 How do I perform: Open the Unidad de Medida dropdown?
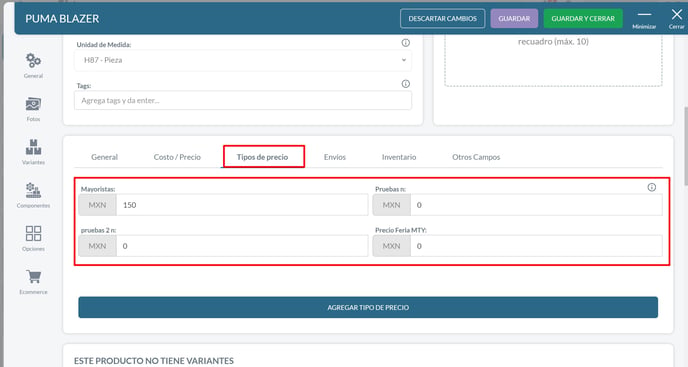[243, 60]
